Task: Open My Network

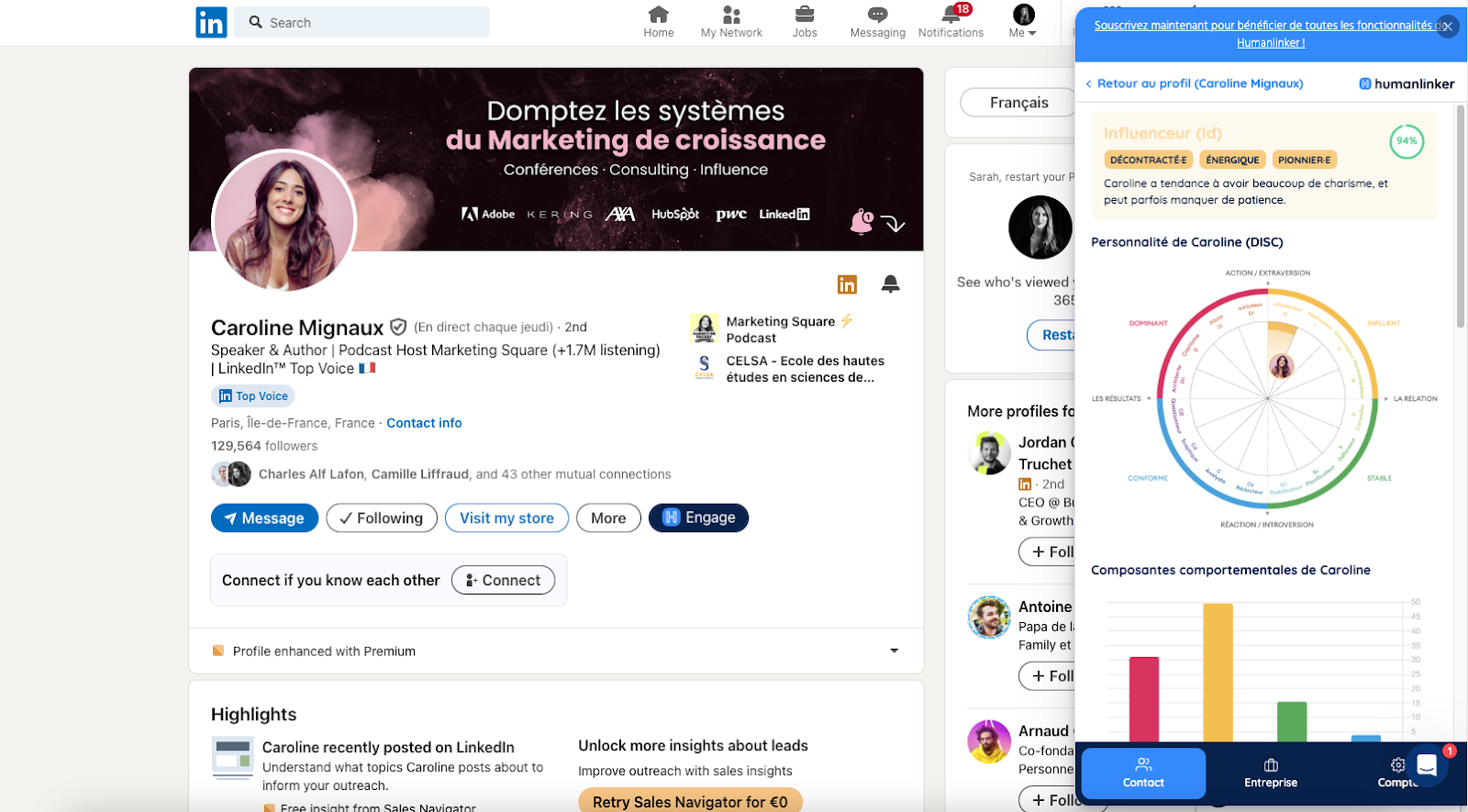Action: (731, 22)
